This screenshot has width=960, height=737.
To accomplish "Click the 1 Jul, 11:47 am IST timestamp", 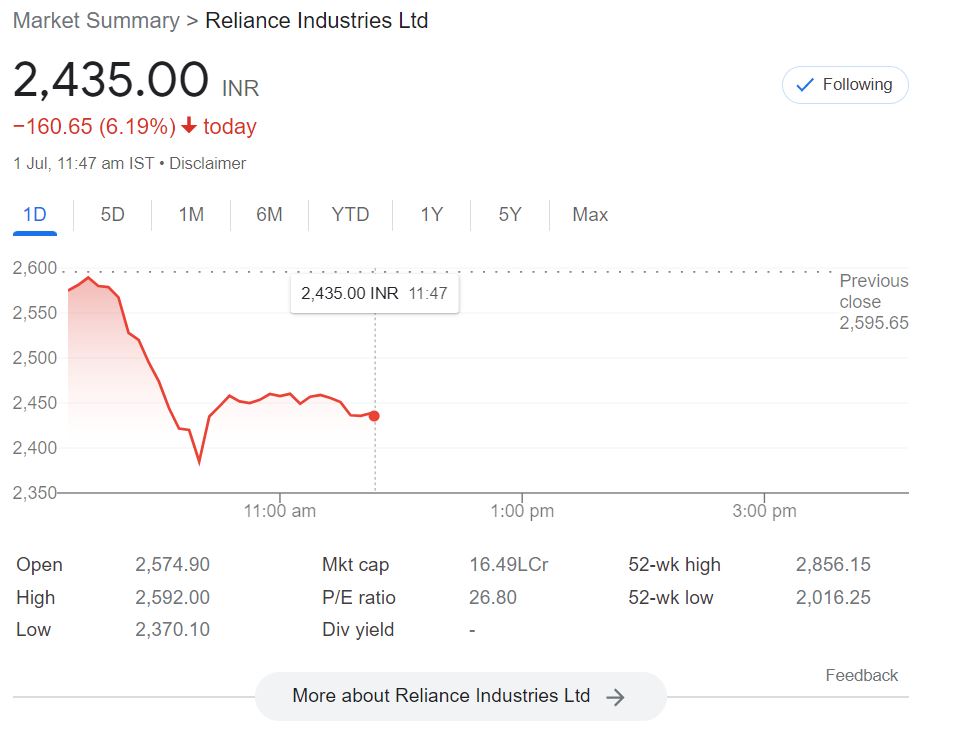I will pos(84,163).
